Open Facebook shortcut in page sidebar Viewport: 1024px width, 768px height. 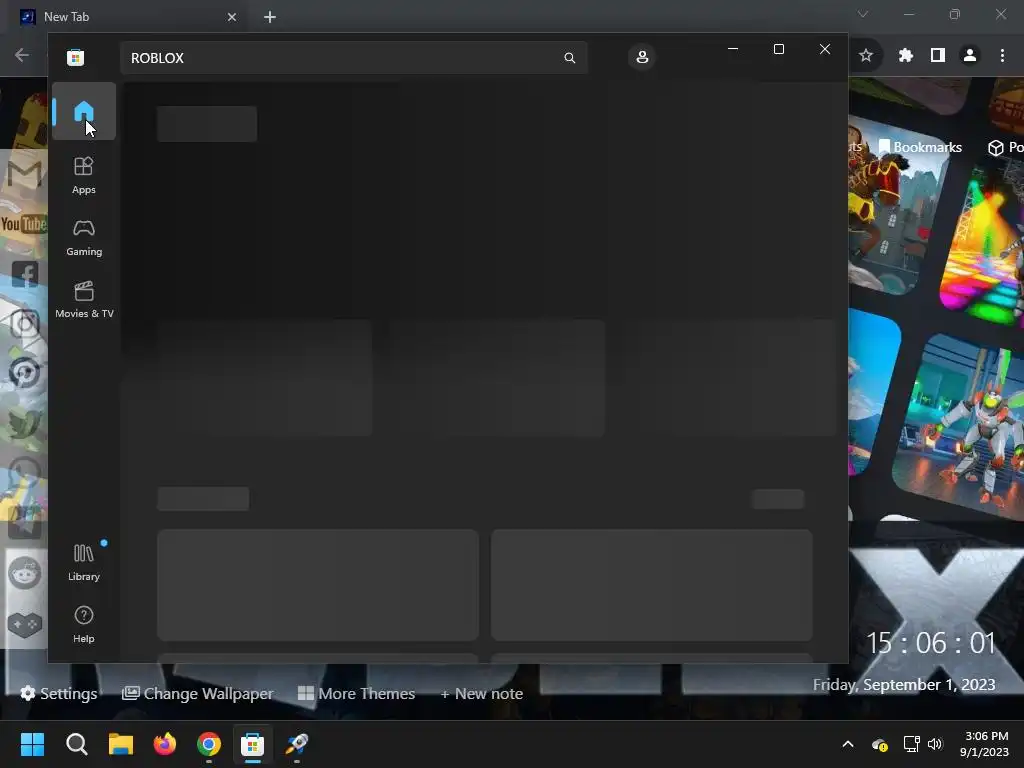(x=25, y=274)
